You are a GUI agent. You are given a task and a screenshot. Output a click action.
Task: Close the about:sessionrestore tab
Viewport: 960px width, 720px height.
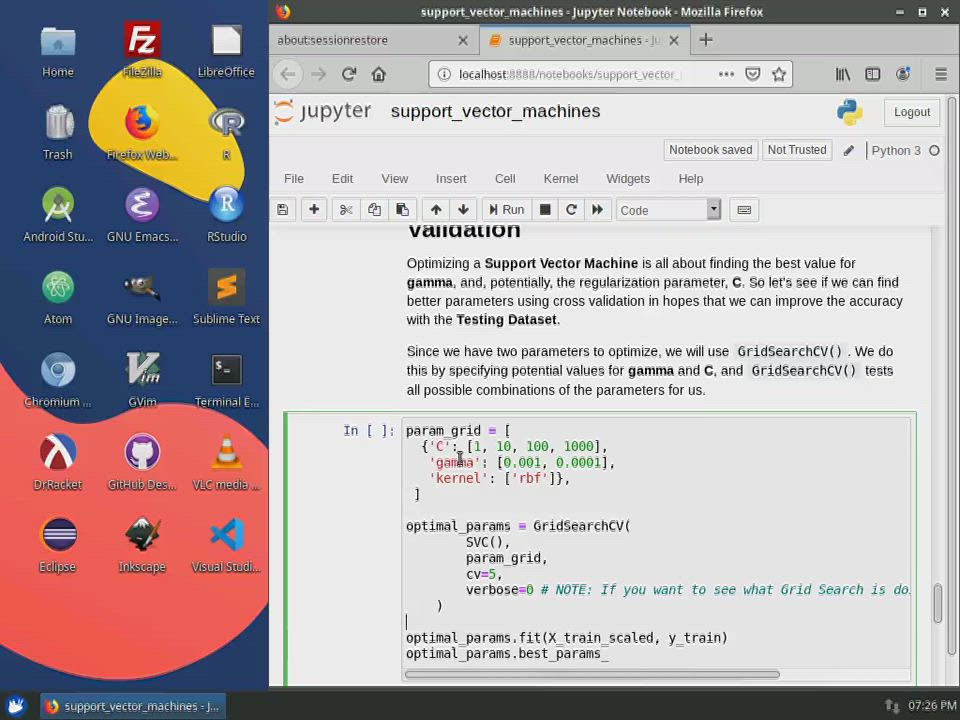pyautogui.click(x=463, y=40)
